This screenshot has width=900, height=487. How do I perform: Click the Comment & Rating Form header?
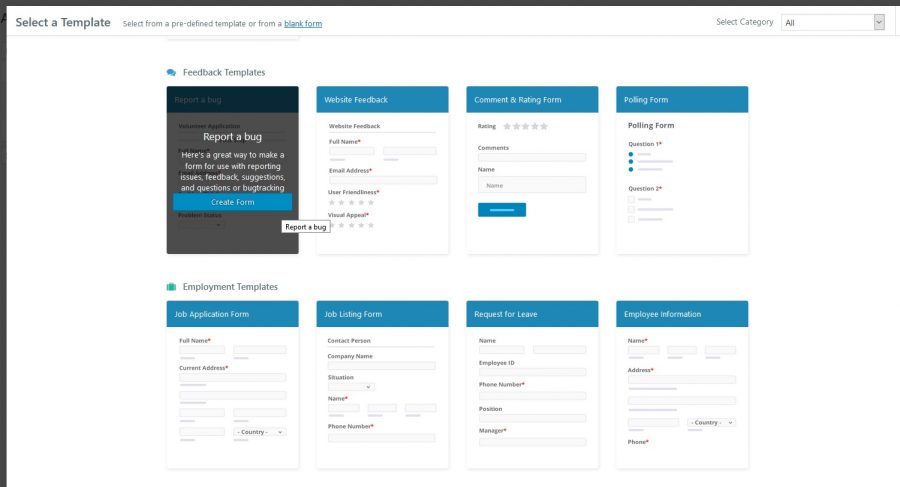pyautogui.click(x=532, y=99)
